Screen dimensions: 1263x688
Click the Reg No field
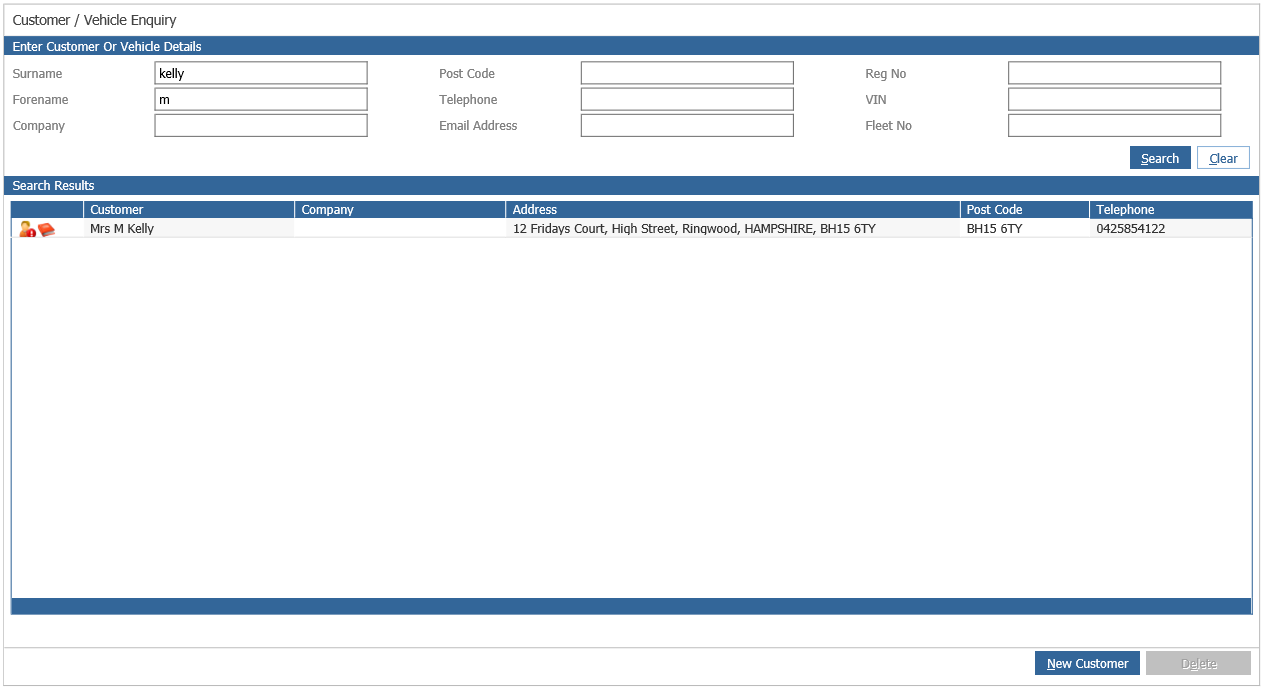pyautogui.click(x=1114, y=72)
